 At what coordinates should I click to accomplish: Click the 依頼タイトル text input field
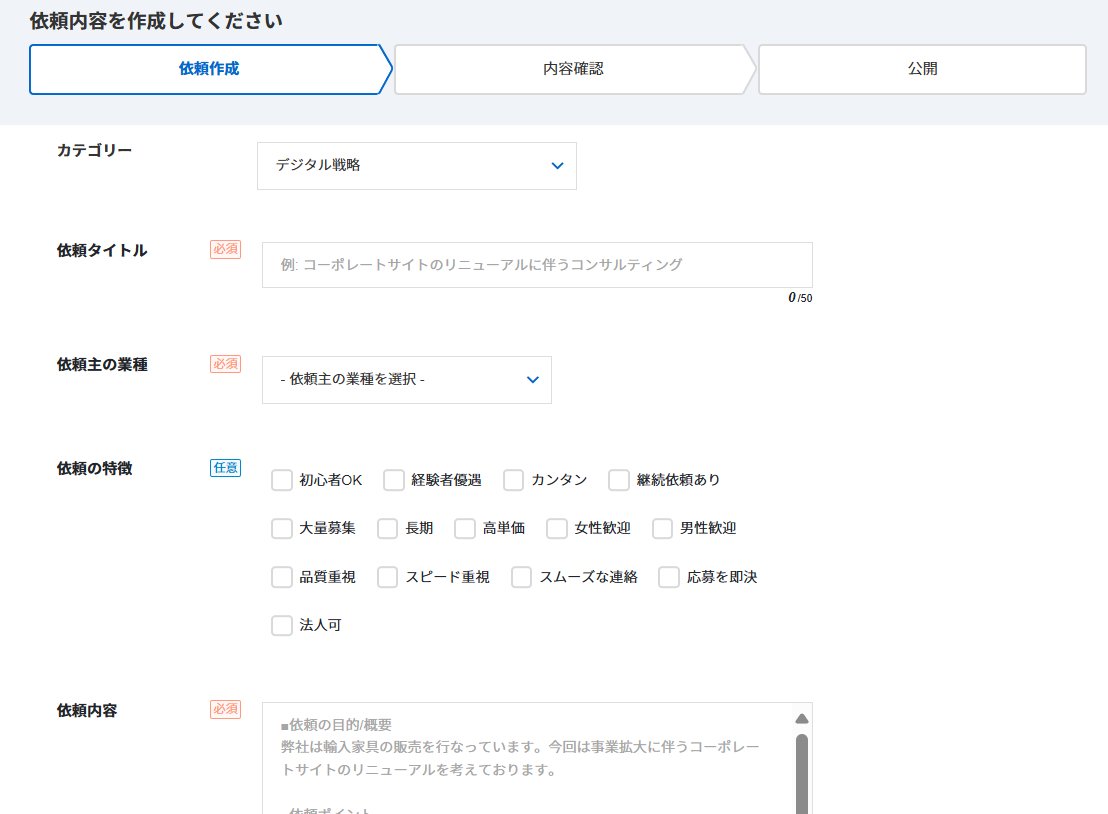pos(537,265)
